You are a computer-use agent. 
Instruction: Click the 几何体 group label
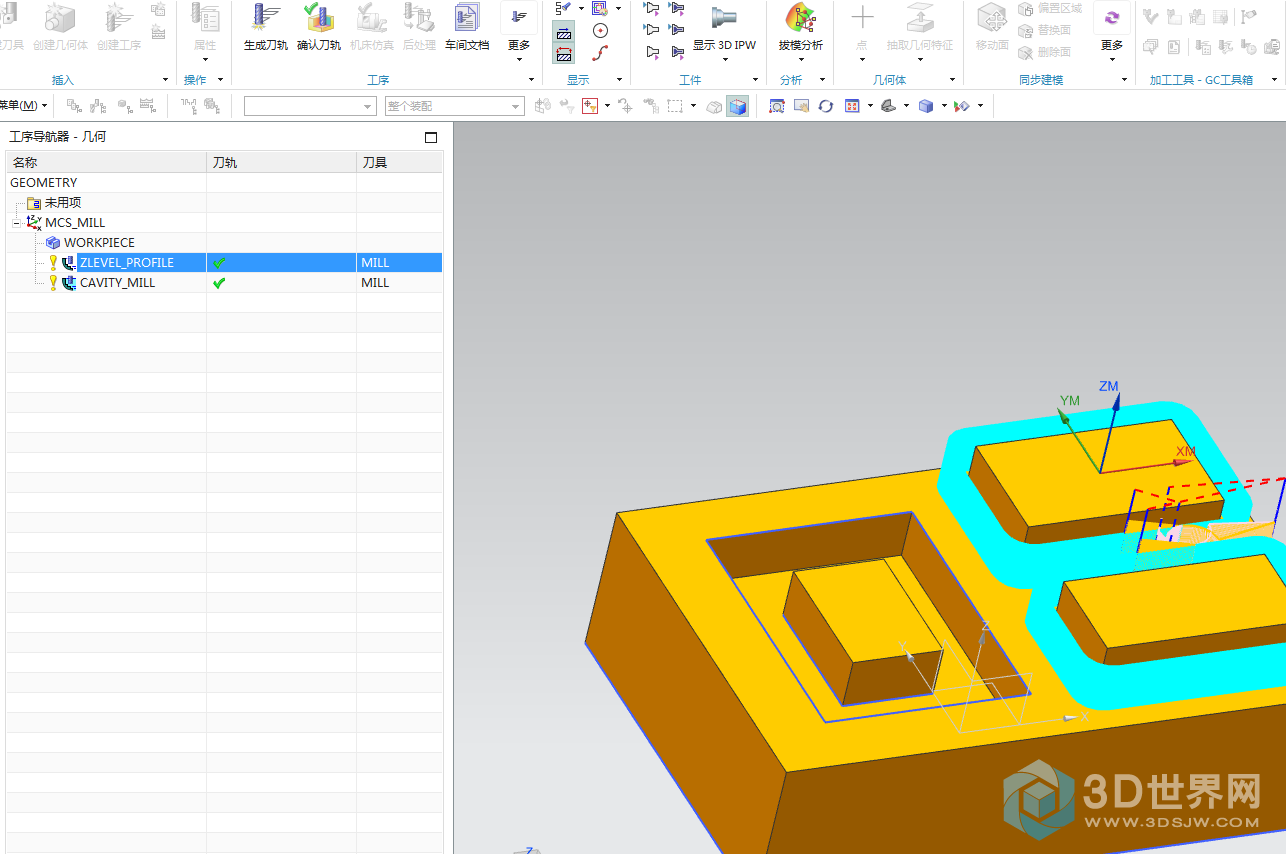click(889, 80)
